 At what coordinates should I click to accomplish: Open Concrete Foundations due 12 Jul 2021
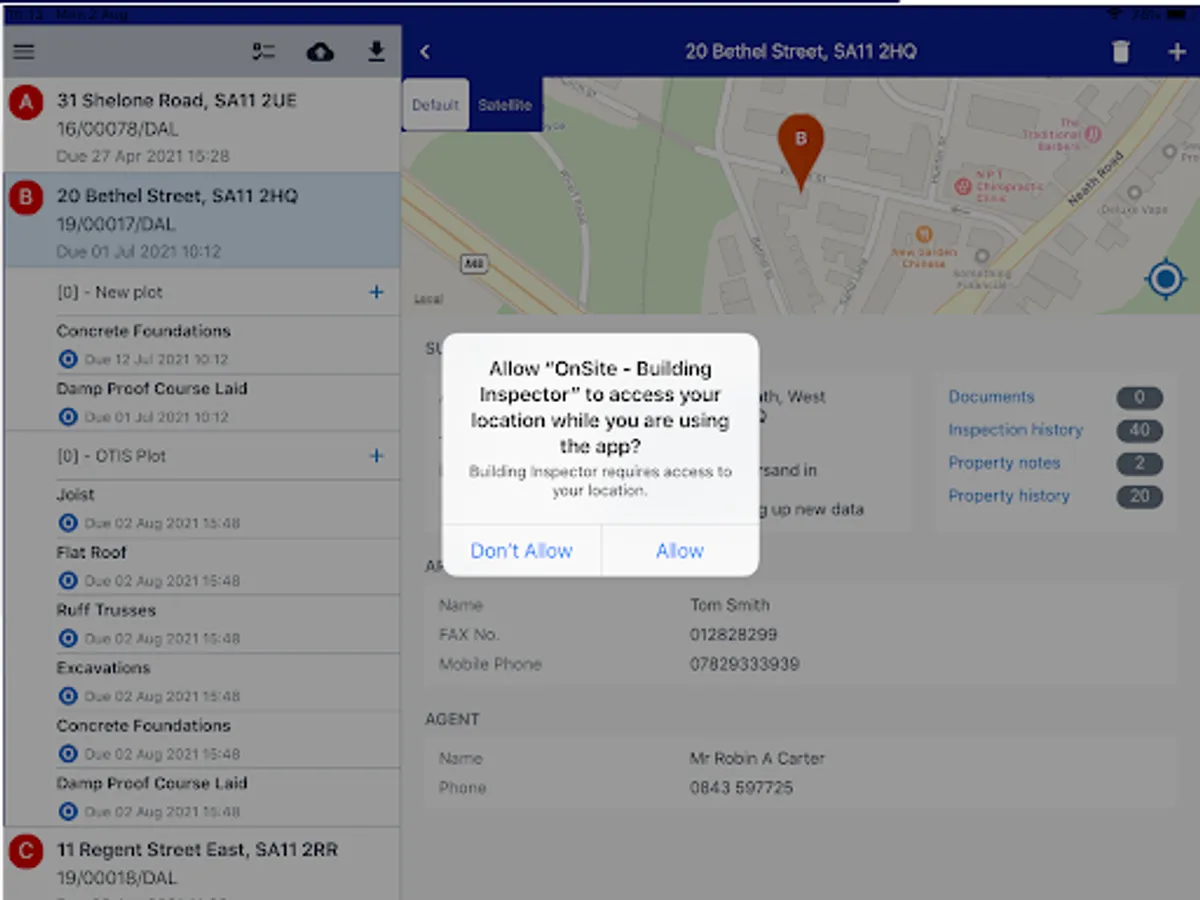pyautogui.click(x=227, y=345)
